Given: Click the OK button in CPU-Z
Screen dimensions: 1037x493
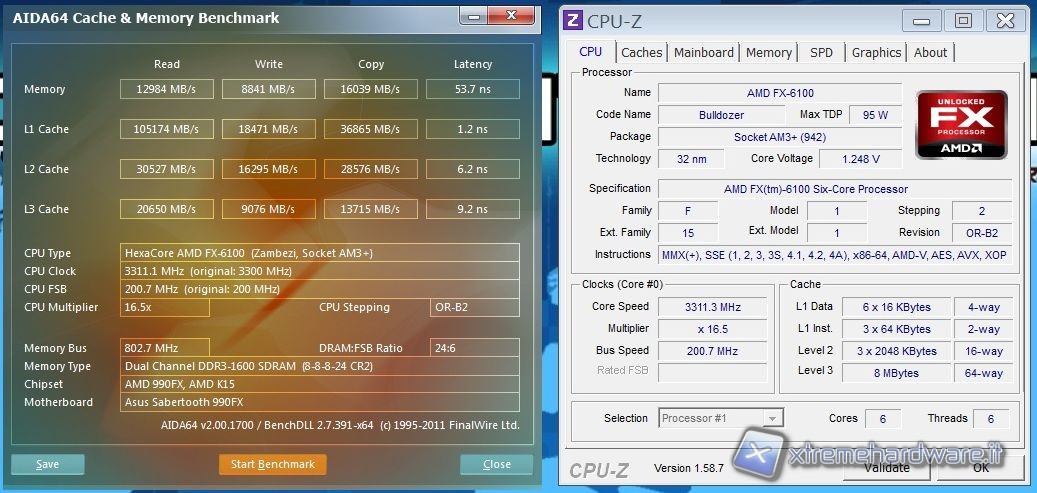Looking at the screenshot, I should click(981, 466).
